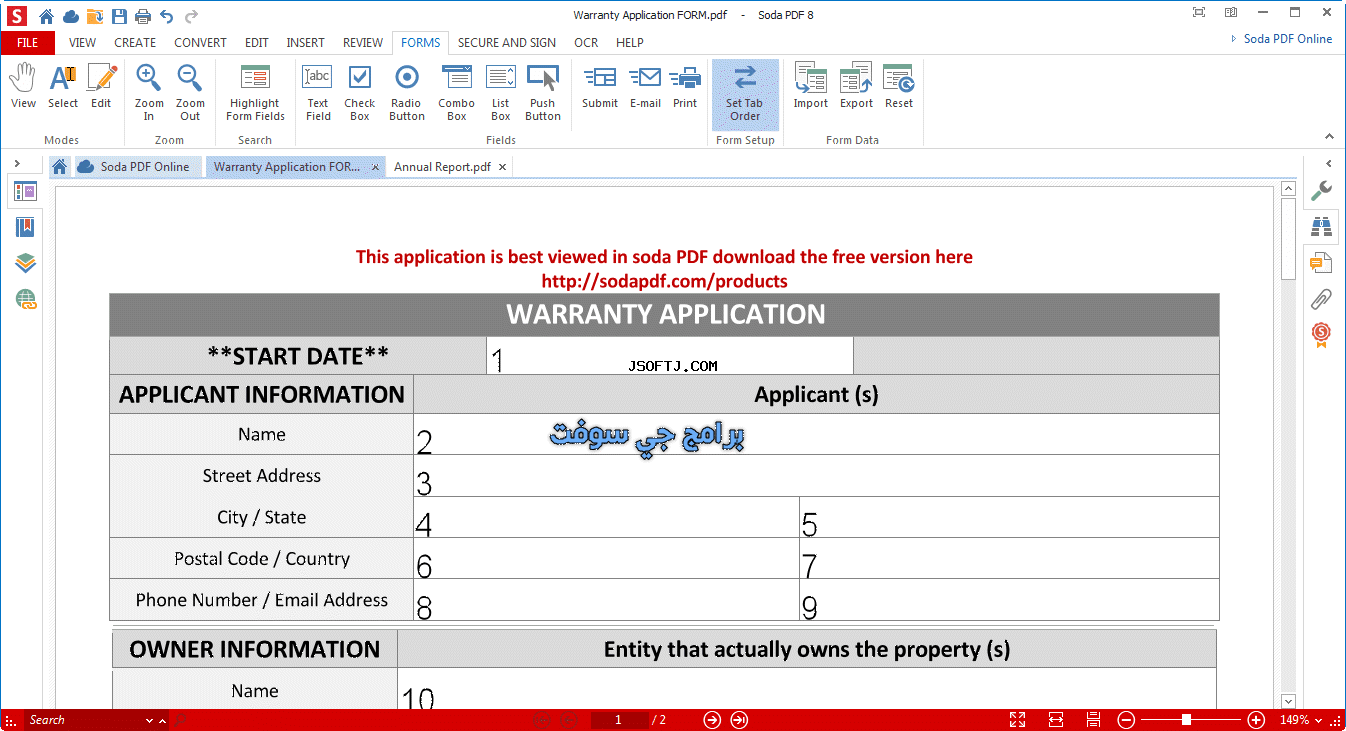Open the home document tab icon
The width and height of the screenshot is (1346, 731).
[x=60, y=167]
